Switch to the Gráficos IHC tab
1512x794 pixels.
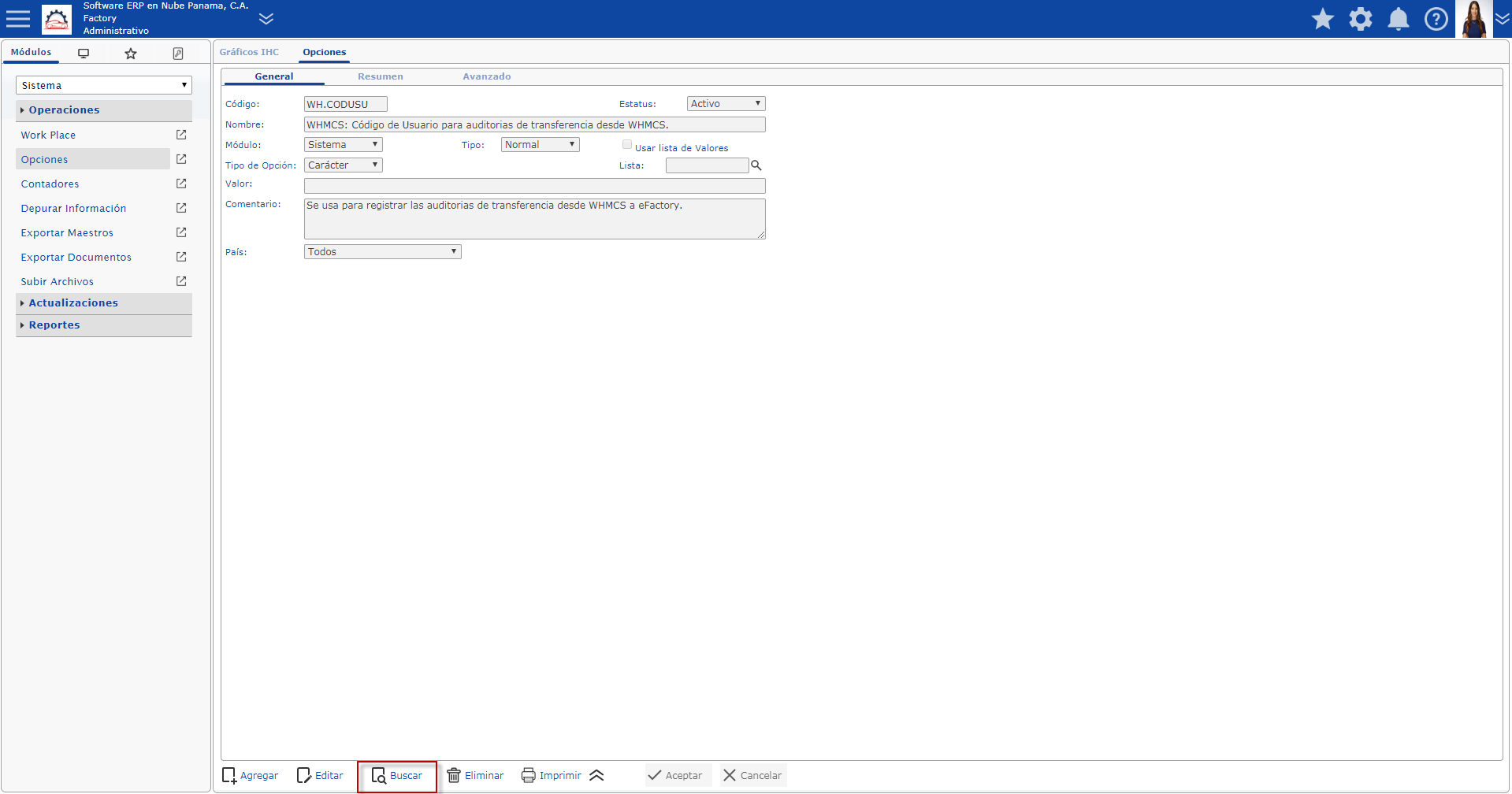coord(249,52)
